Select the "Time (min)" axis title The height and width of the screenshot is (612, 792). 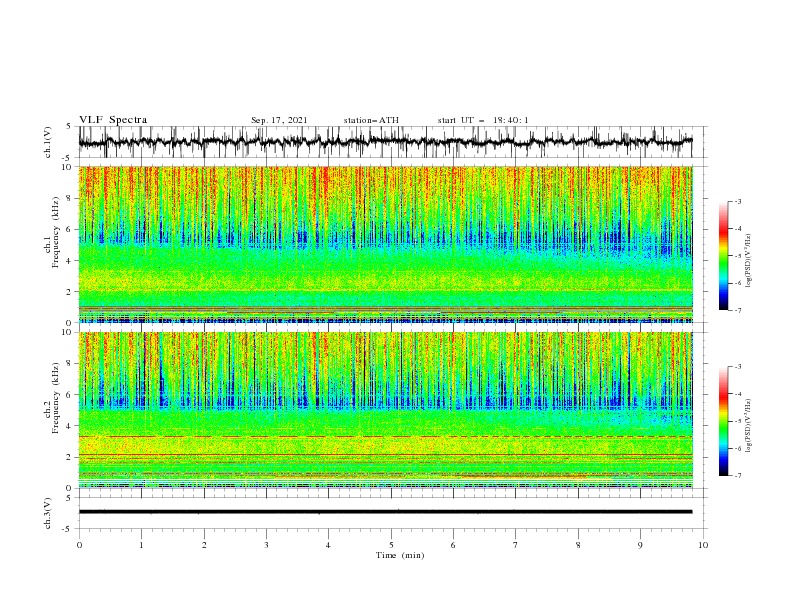[x=400, y=555]
